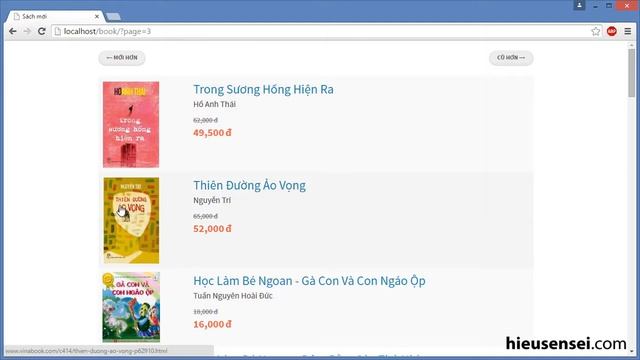Close the Sách mới tab
This screenshot has height=360, width=640.
[x=97, y=16]
